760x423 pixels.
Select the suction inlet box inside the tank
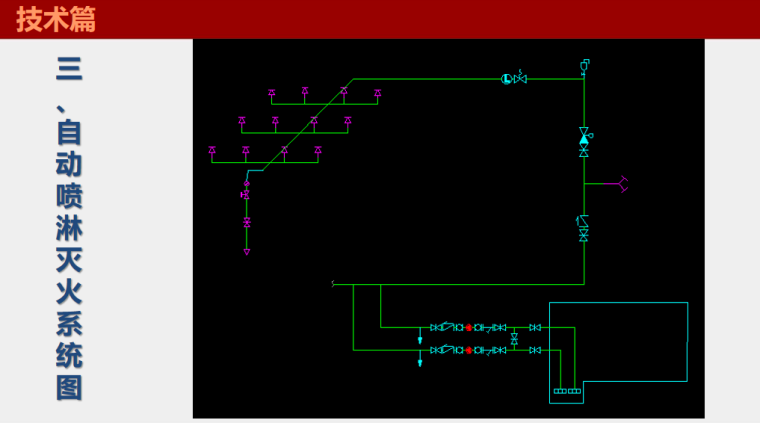tap(567, 391)
